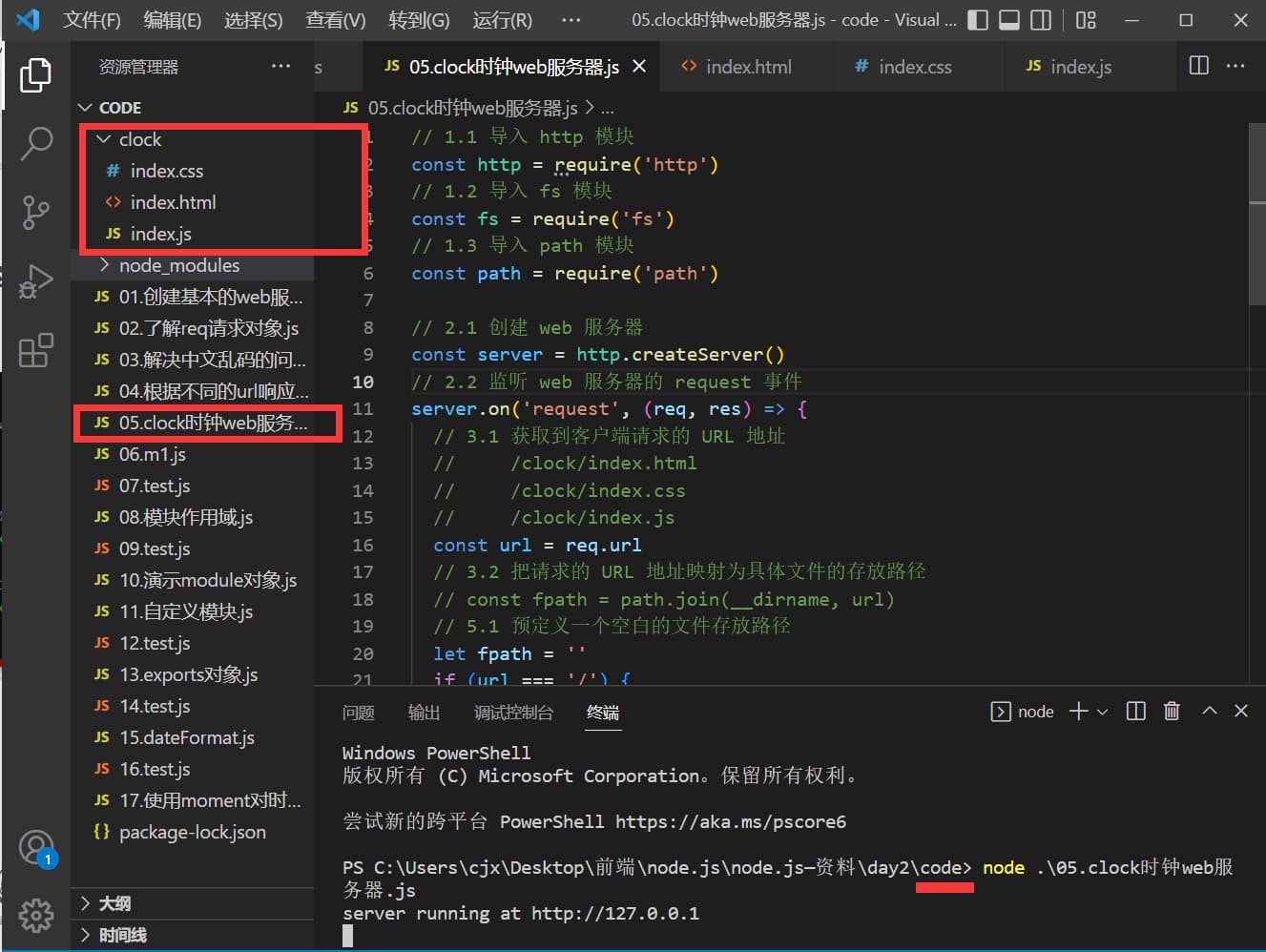This screenshot has width=1266, height=952.
Task: Open the Manage gear settings icon
Action: click(36, 915)
